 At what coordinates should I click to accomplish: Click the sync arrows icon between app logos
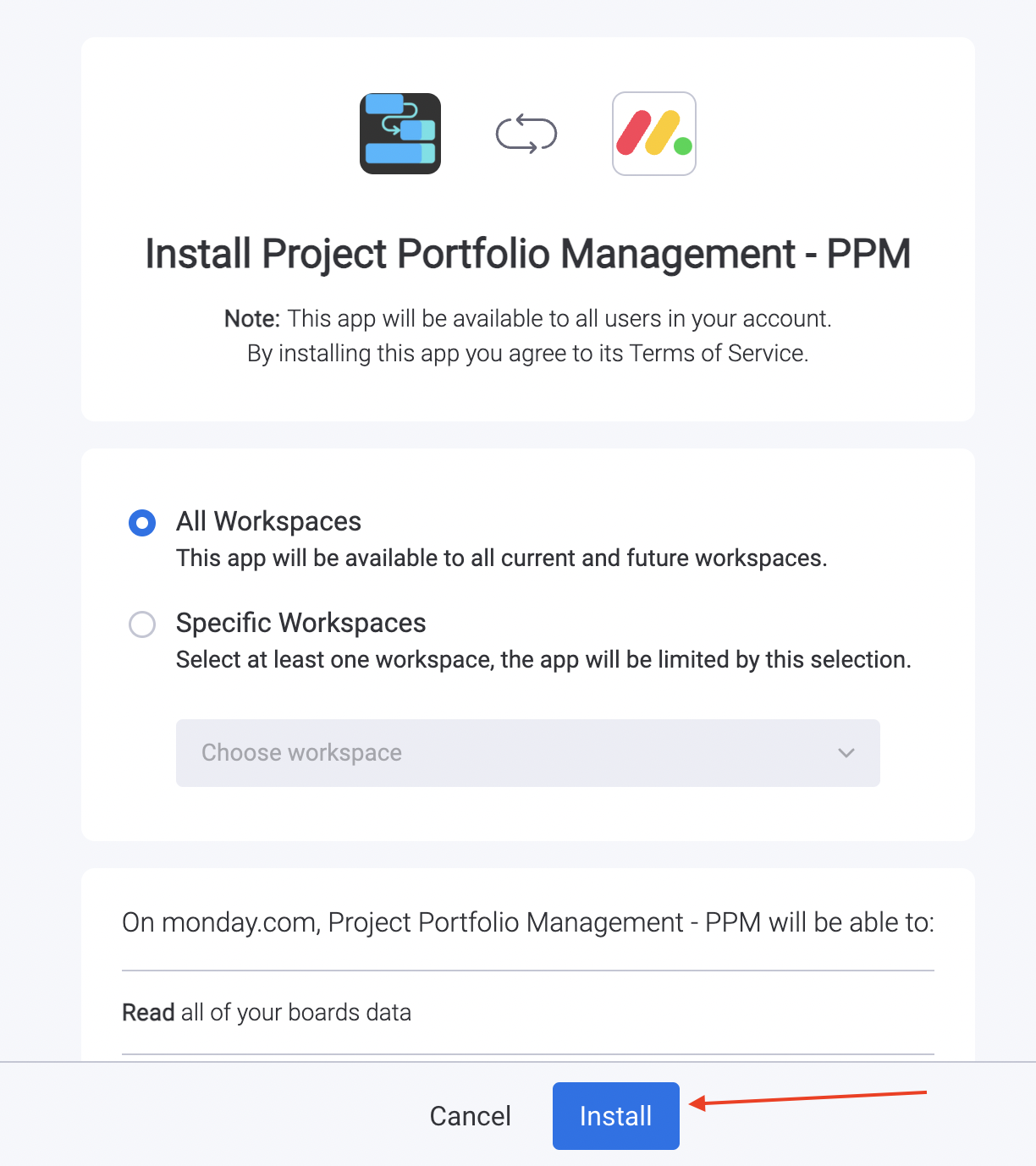click(x=526, y=133)
